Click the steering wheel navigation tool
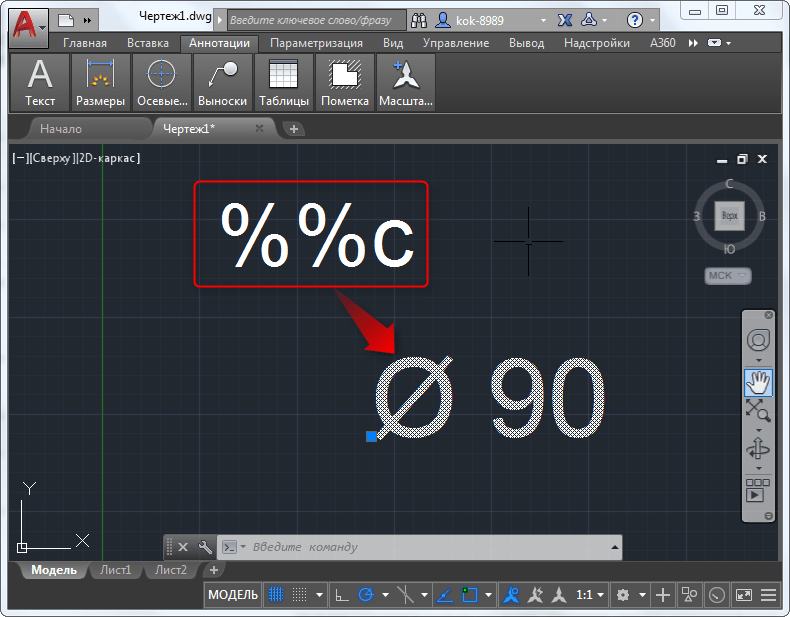This screenshot has width=790, height=617. pyautogui.click(x=758, y=340)
